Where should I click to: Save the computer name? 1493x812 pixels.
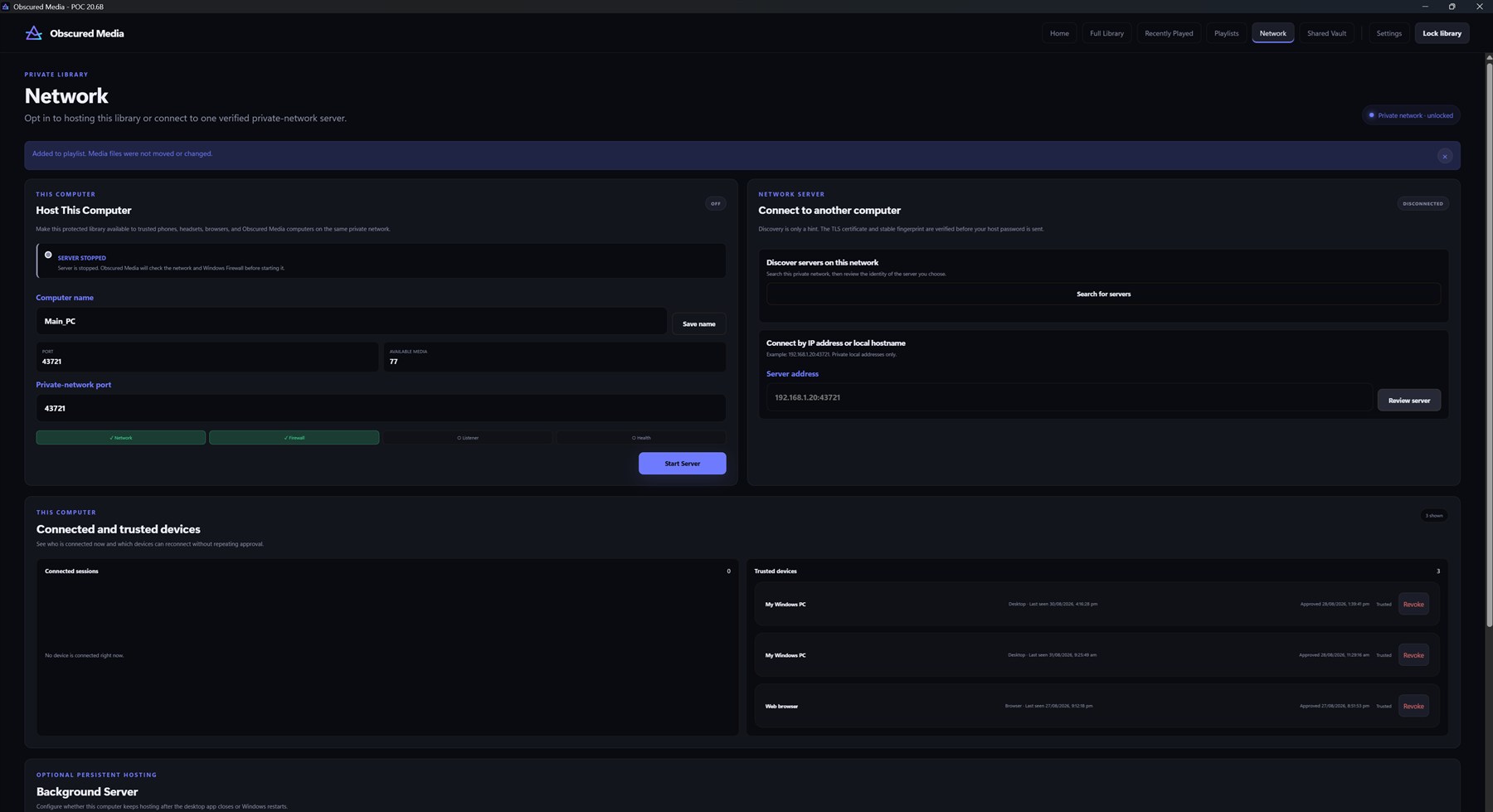pyautogui.click(x=698, y=323)
